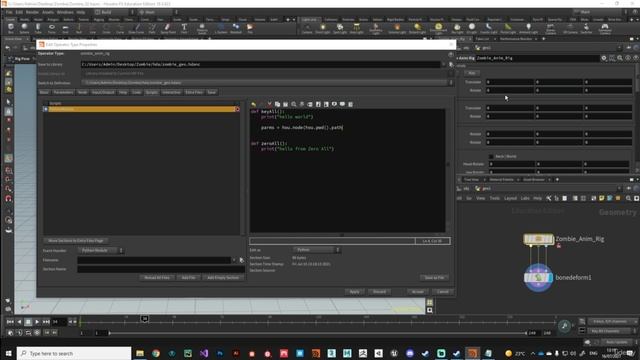This screenshot has width=640, height=360.
Task: Click the playhead marker on the timeline
Action: coord(144,319)
